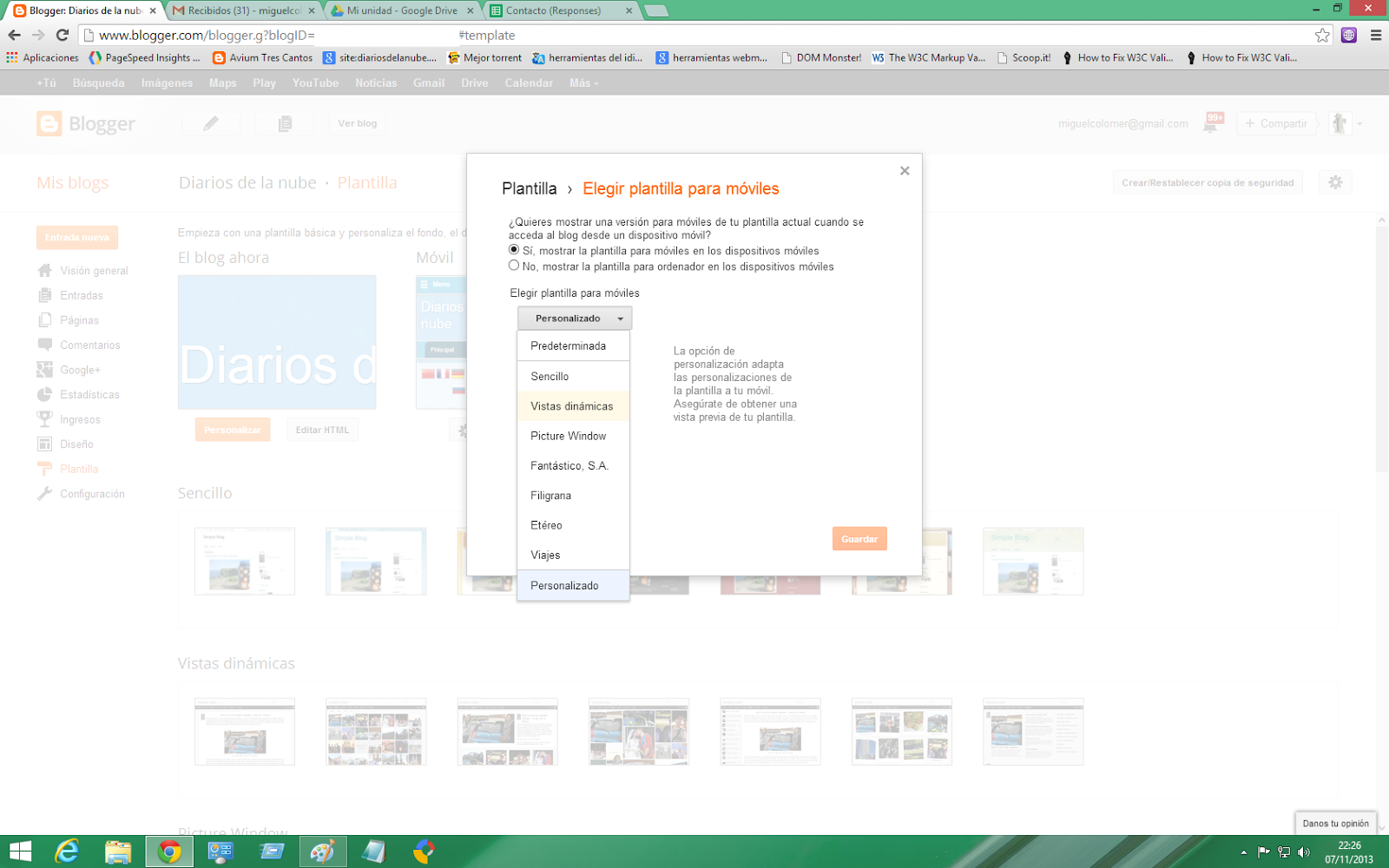Open Comentarios in the sidebar

pyautogui.click(x=79, y=345)
